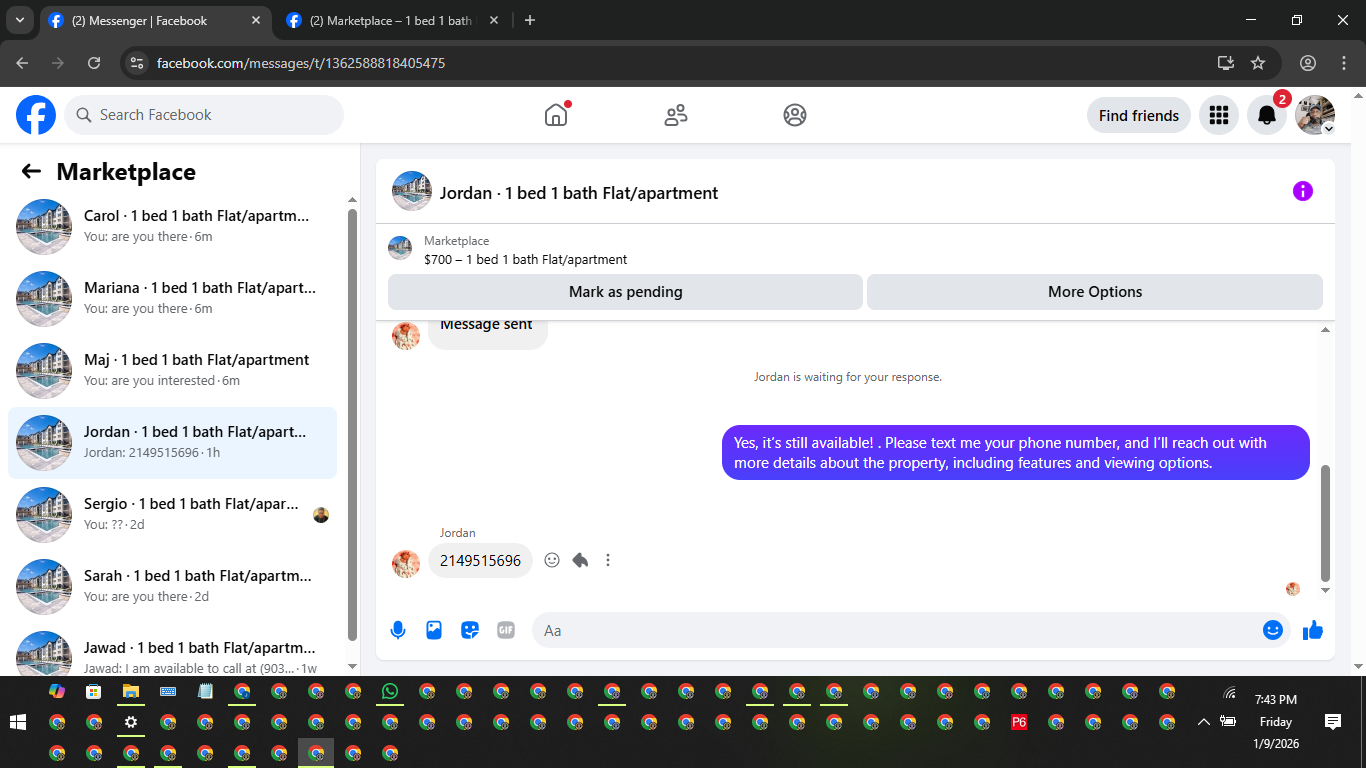Go back in browser history

point(22,63)
